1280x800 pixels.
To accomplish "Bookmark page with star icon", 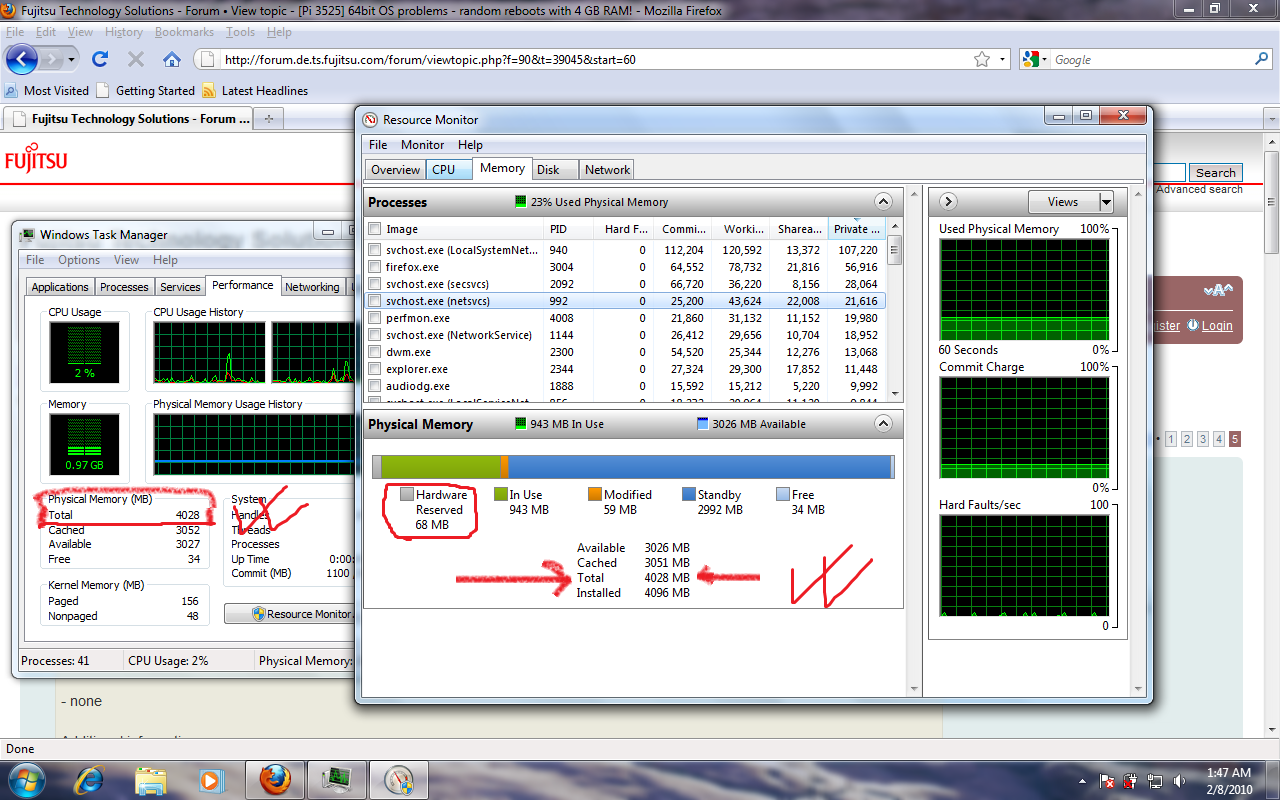I will 982,59.
